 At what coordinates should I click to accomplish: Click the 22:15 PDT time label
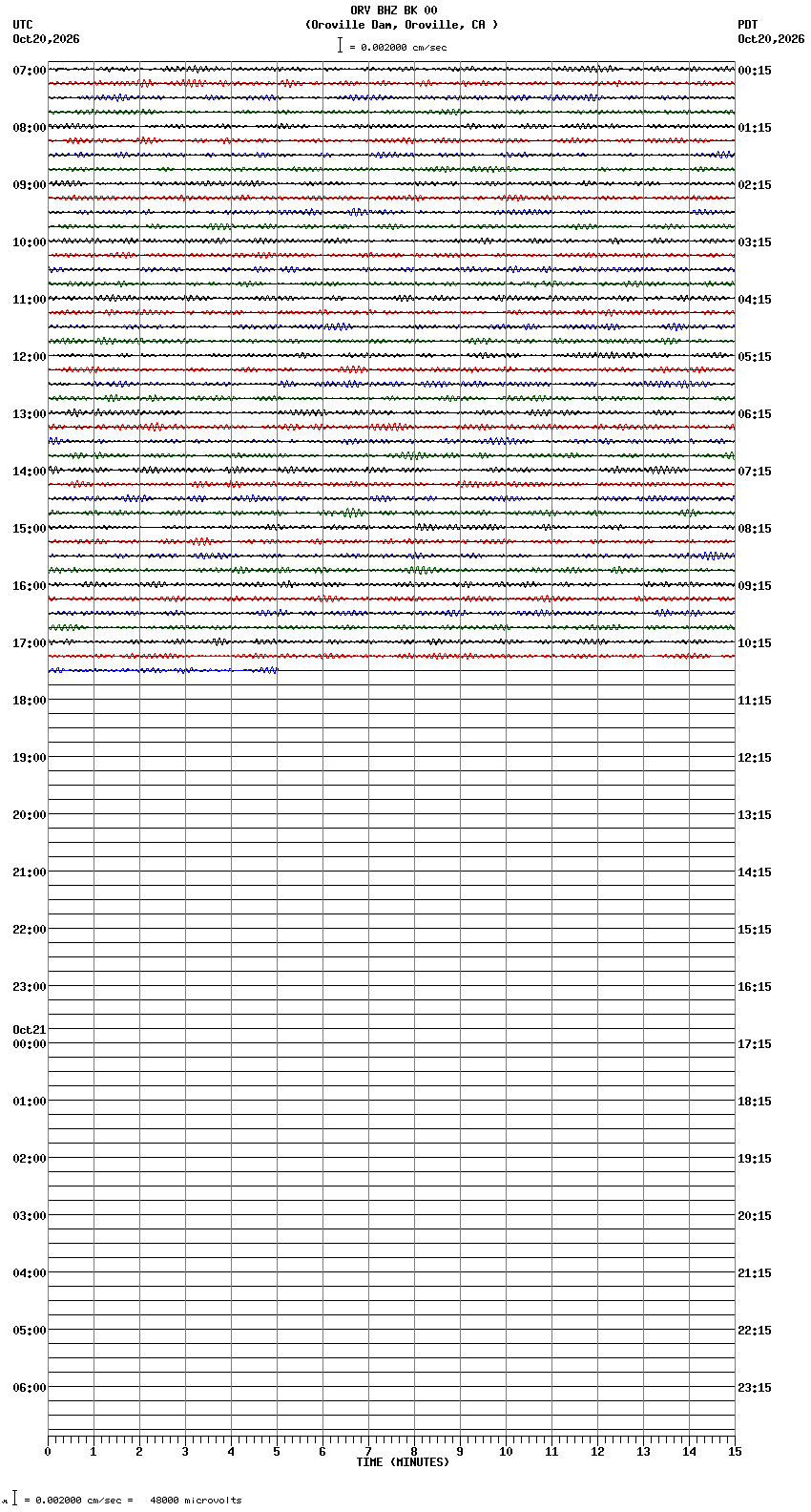(755, 1331)
